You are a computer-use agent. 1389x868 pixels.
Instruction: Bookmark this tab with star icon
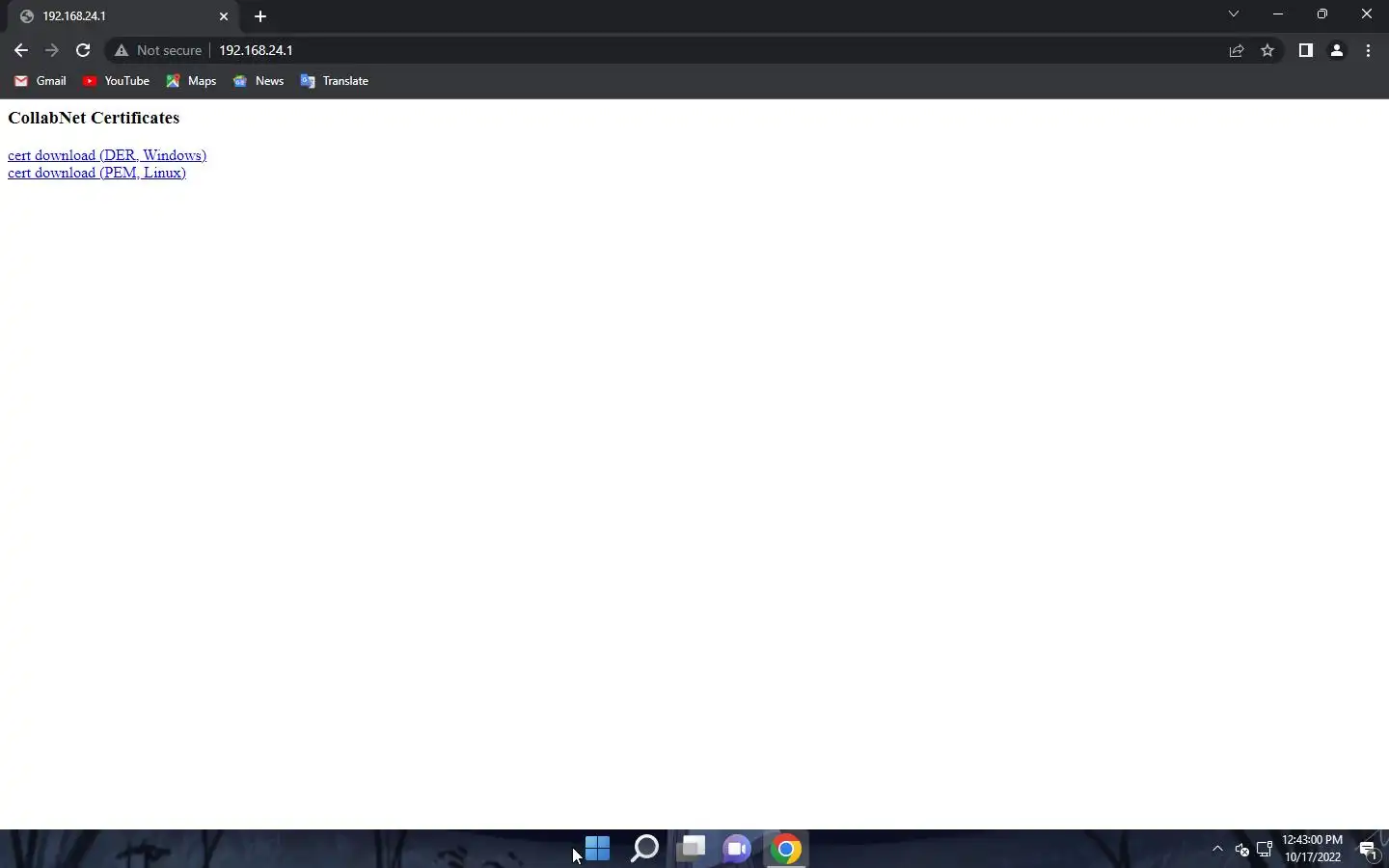point(1267,50)
